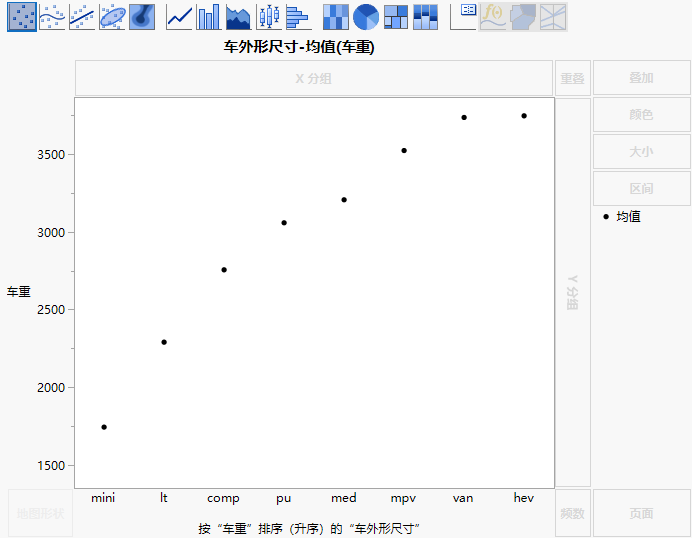Click the lt axis label
The height and width of the screenshot is (538, 692).
coord(164,498)
